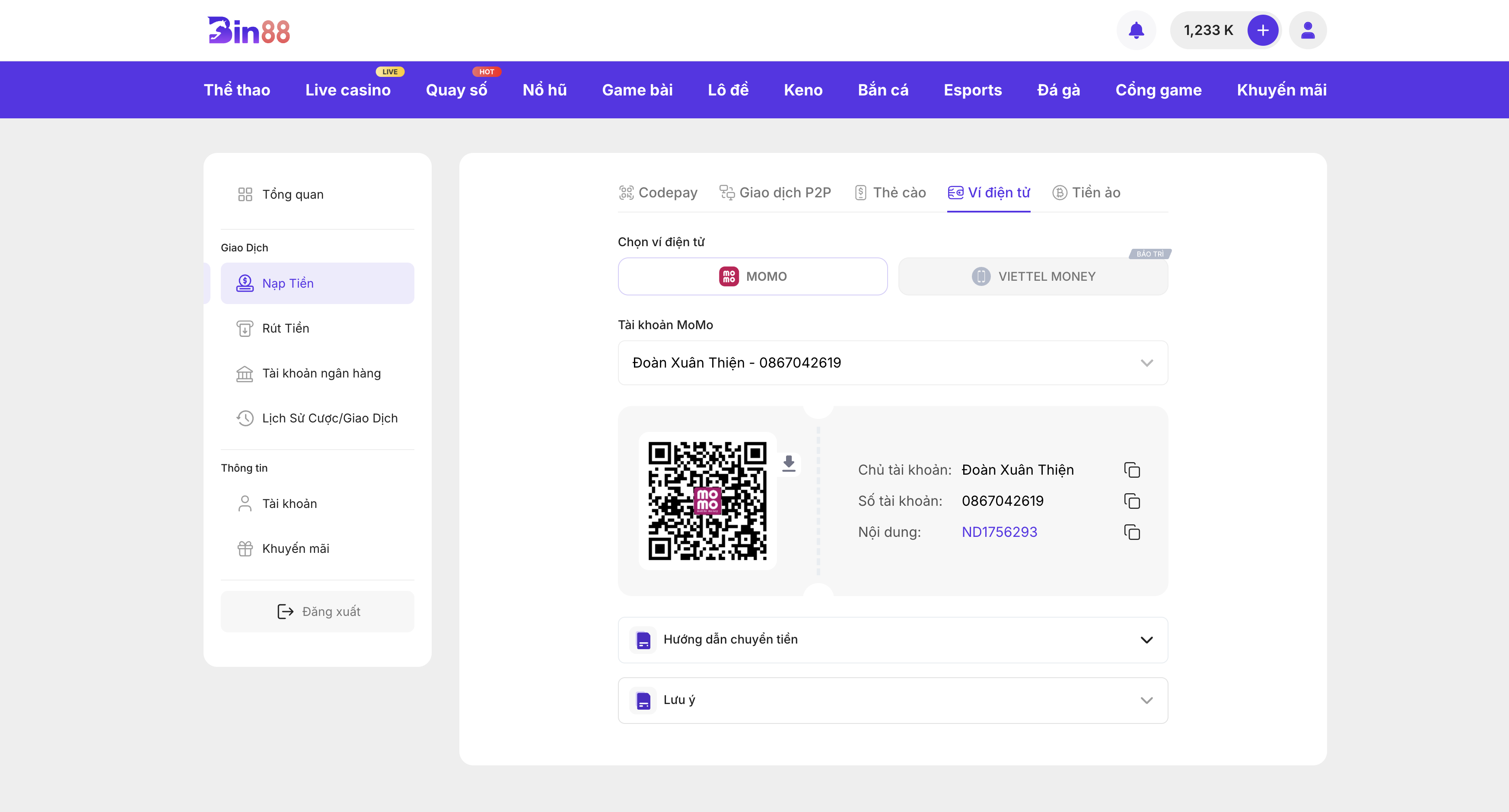Image resolution: width=1509 pixels, height=812 pixels.
Task: Click the MoMo QR code image
Action: click(707, 501)
